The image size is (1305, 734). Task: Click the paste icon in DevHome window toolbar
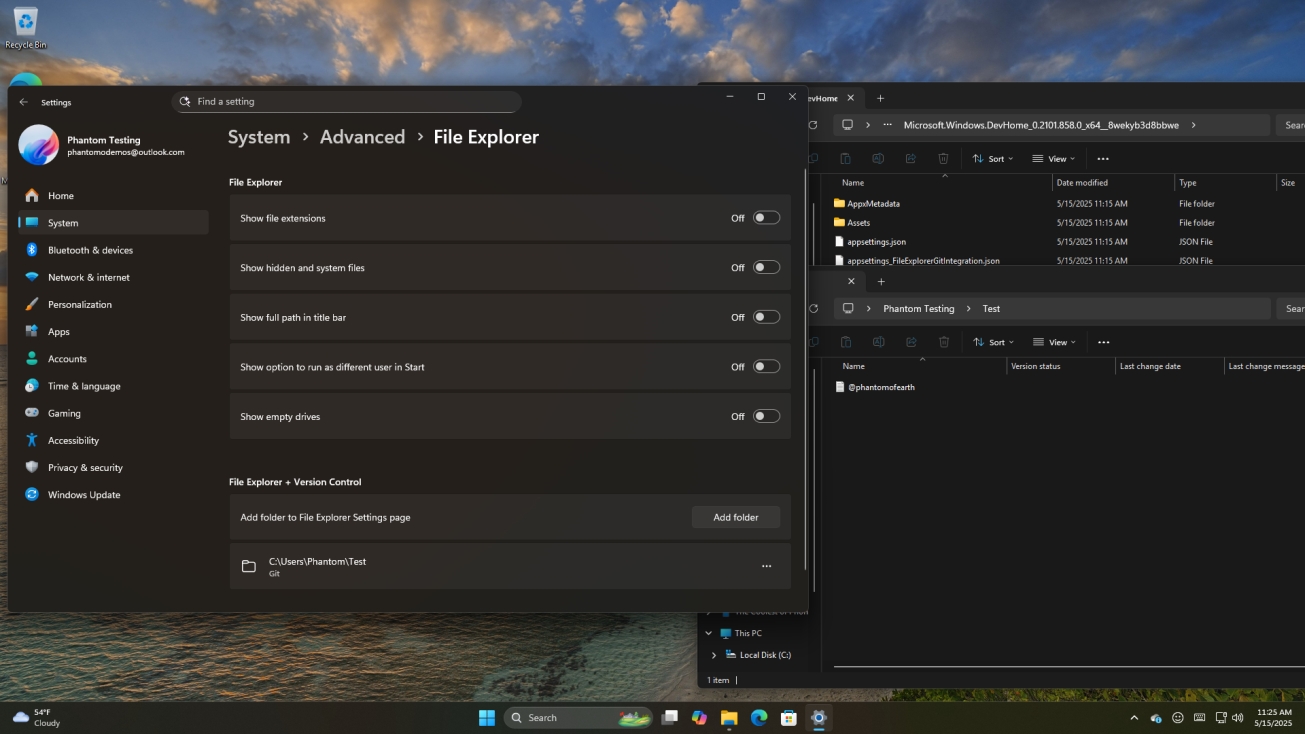[x=845, y=159]
